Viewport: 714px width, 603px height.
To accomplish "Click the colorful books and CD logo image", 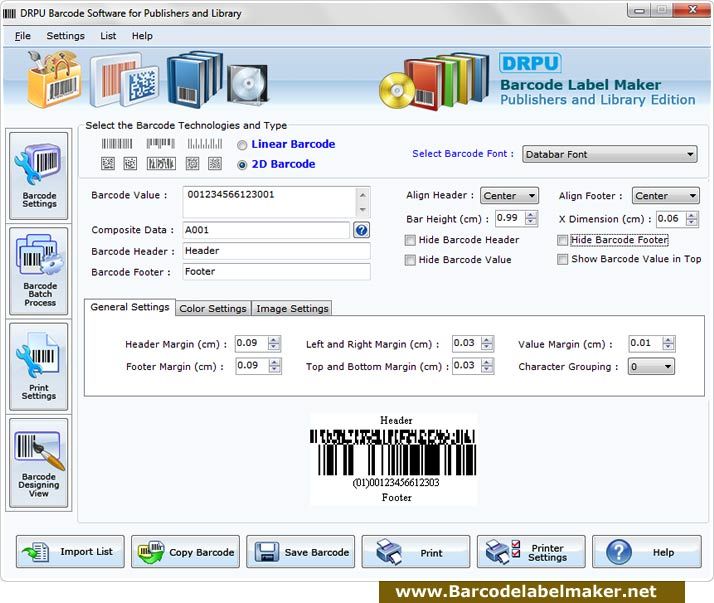I will coord(434,81).
